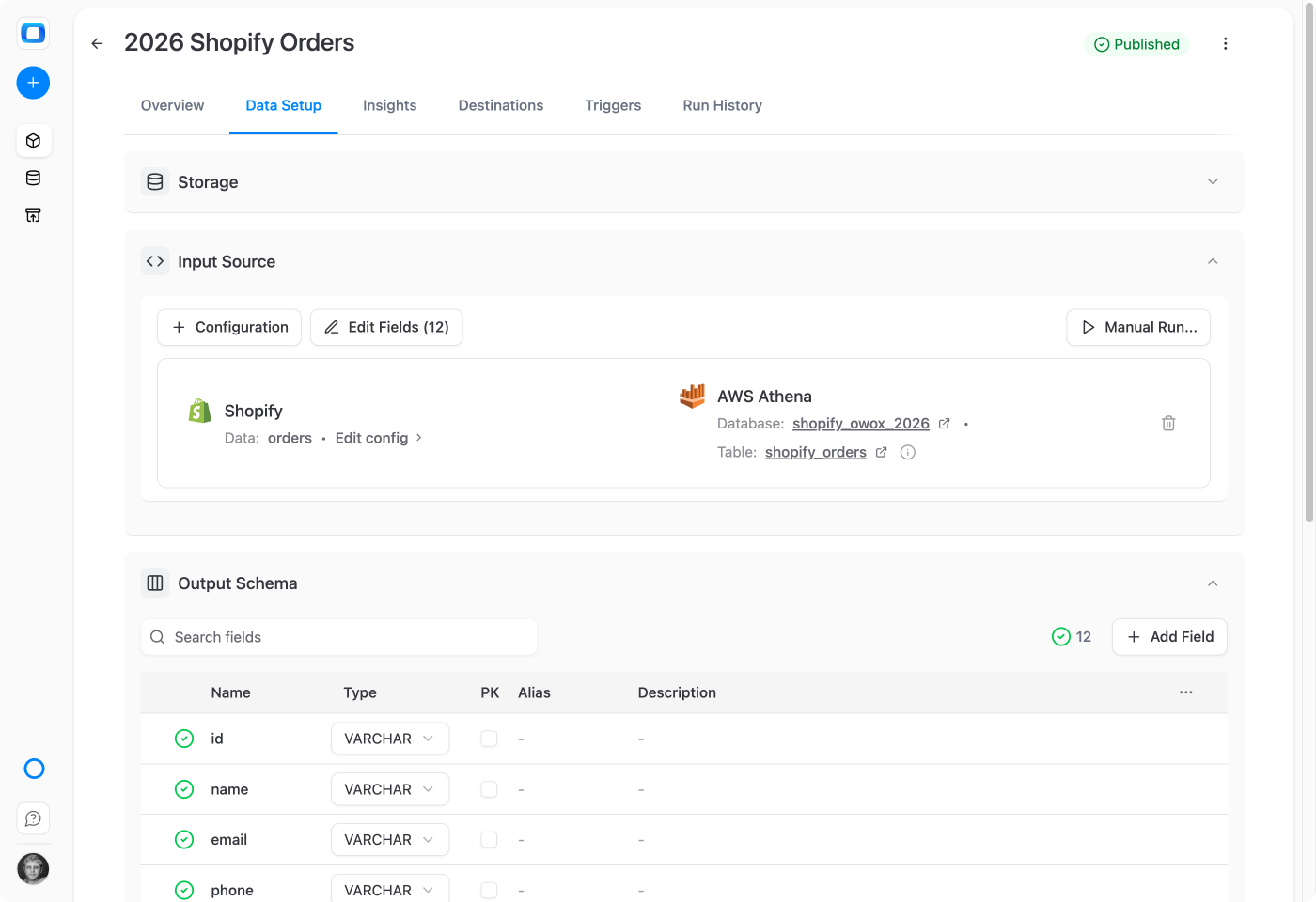This screenshot has width=1316, height=902.
Task: Toggle primary key checkbox for name
Action: tap(489, 789)
